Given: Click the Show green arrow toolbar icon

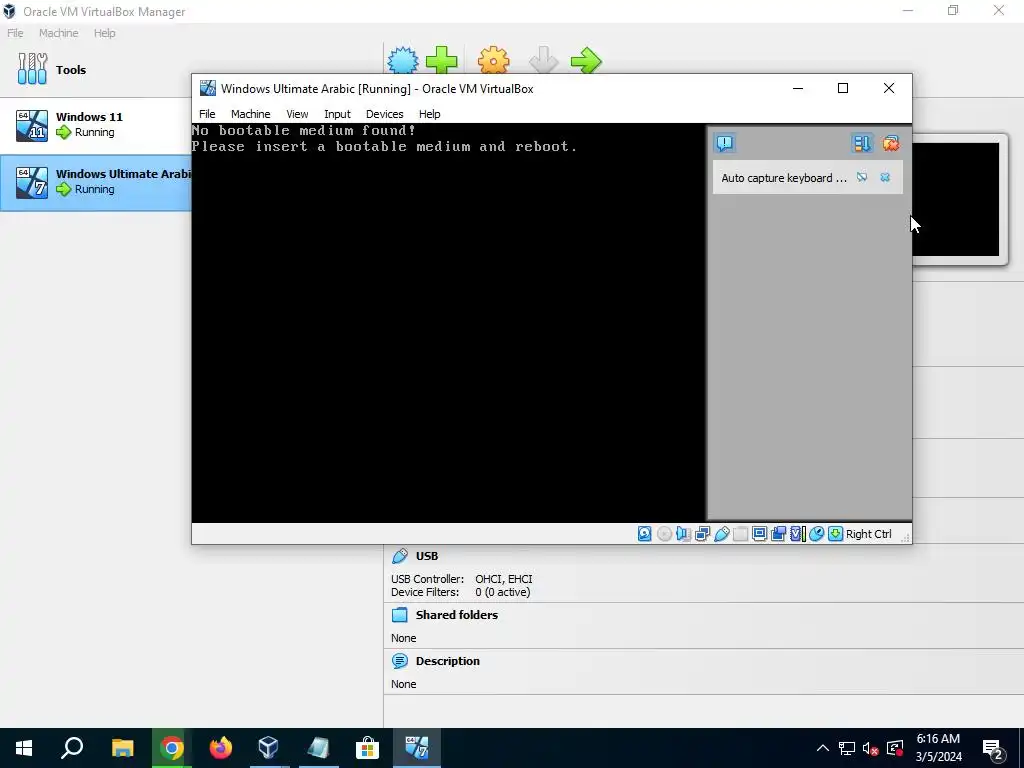Looking at the screenshot, I should 586,61.
